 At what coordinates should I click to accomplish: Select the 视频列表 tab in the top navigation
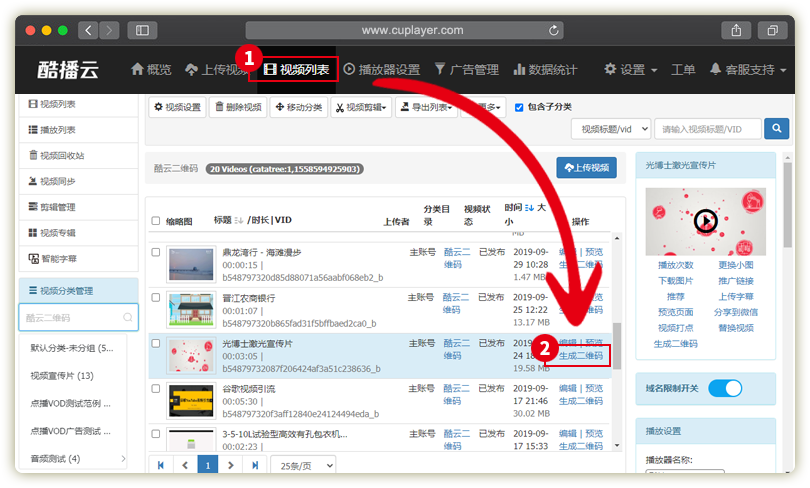click(296, 69)
